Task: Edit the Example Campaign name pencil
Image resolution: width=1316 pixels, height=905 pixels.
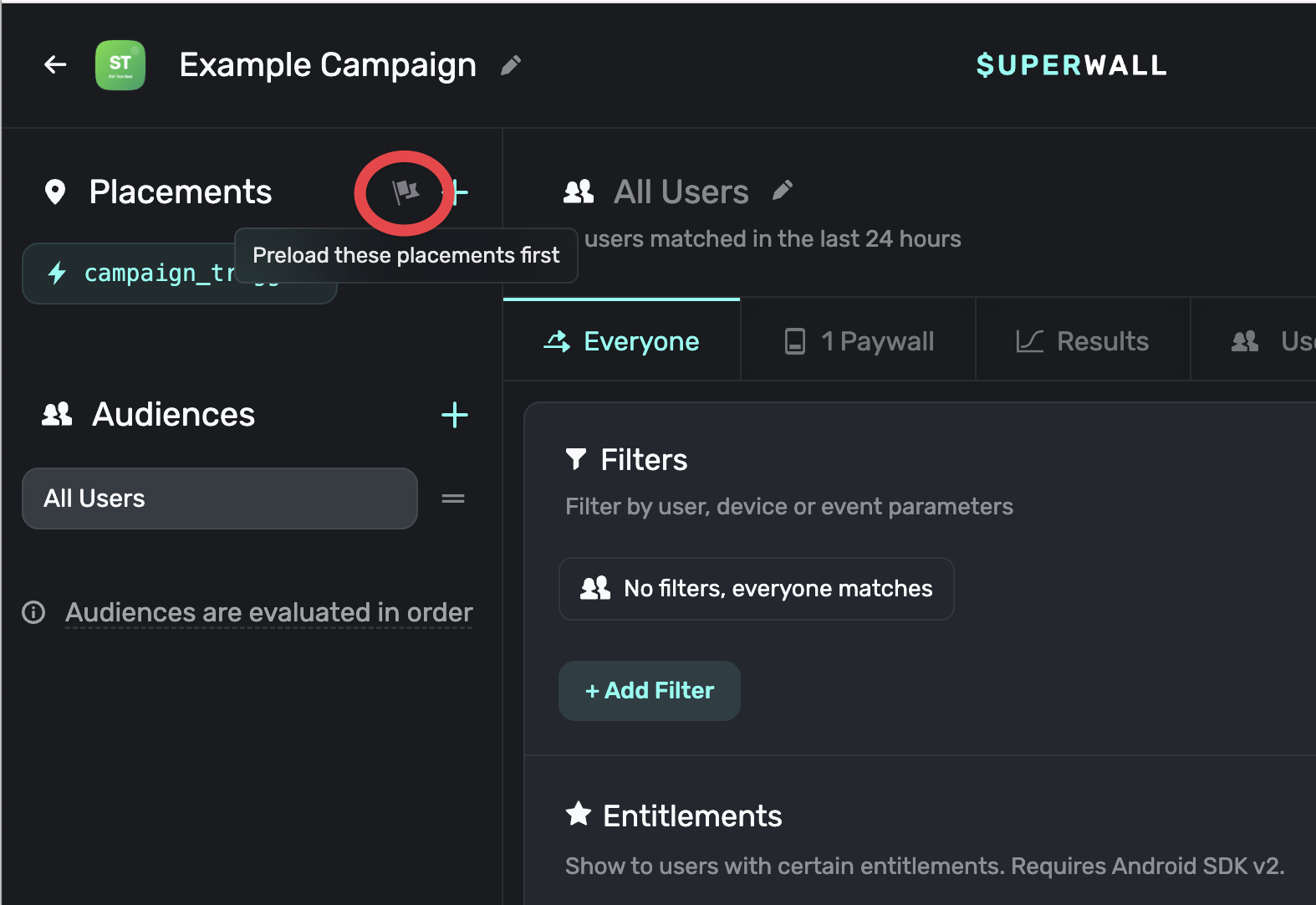Action: (510, 65)
